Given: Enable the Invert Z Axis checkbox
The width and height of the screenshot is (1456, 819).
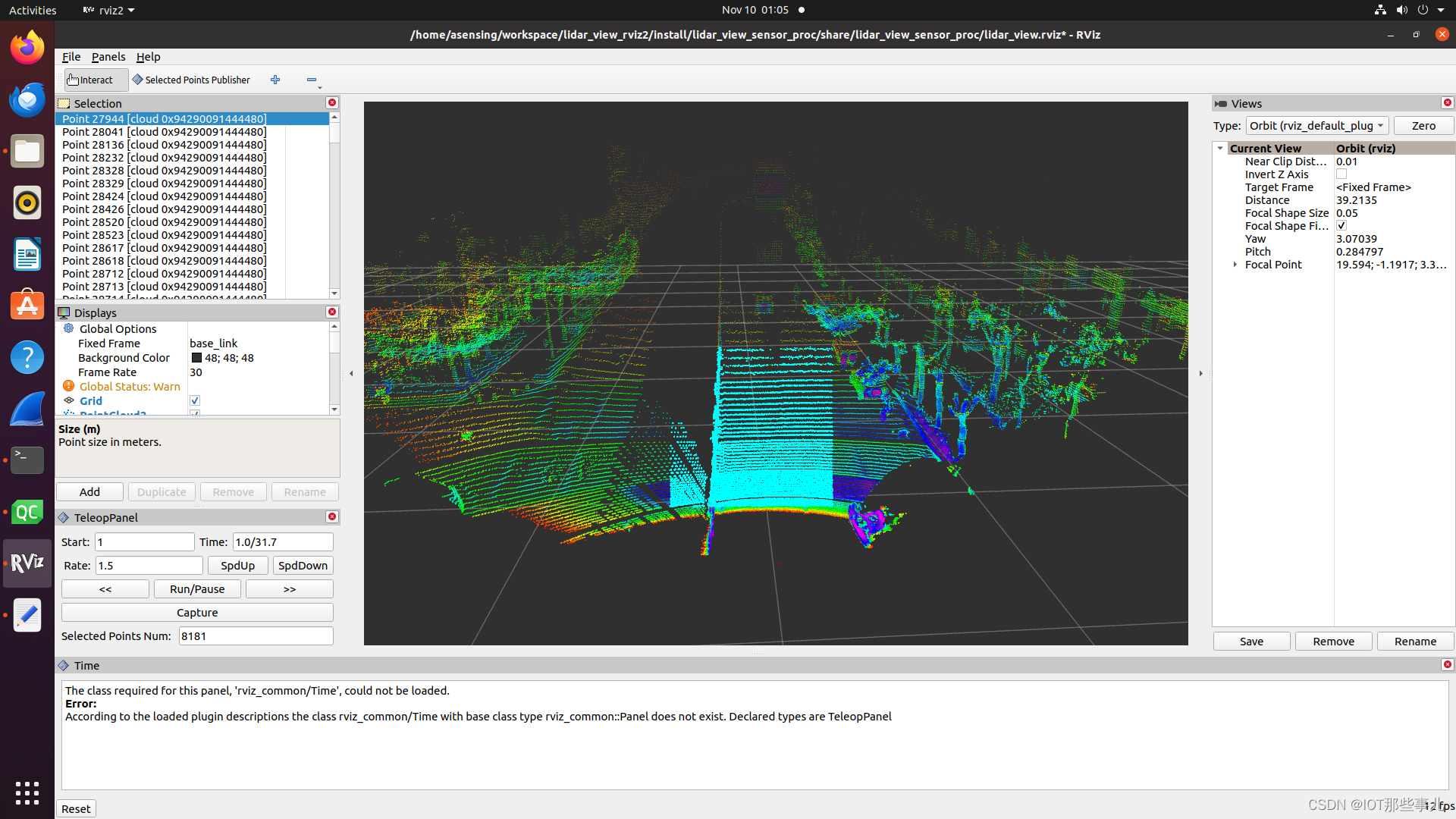Looking at the screenshot, I should 1341,174.
